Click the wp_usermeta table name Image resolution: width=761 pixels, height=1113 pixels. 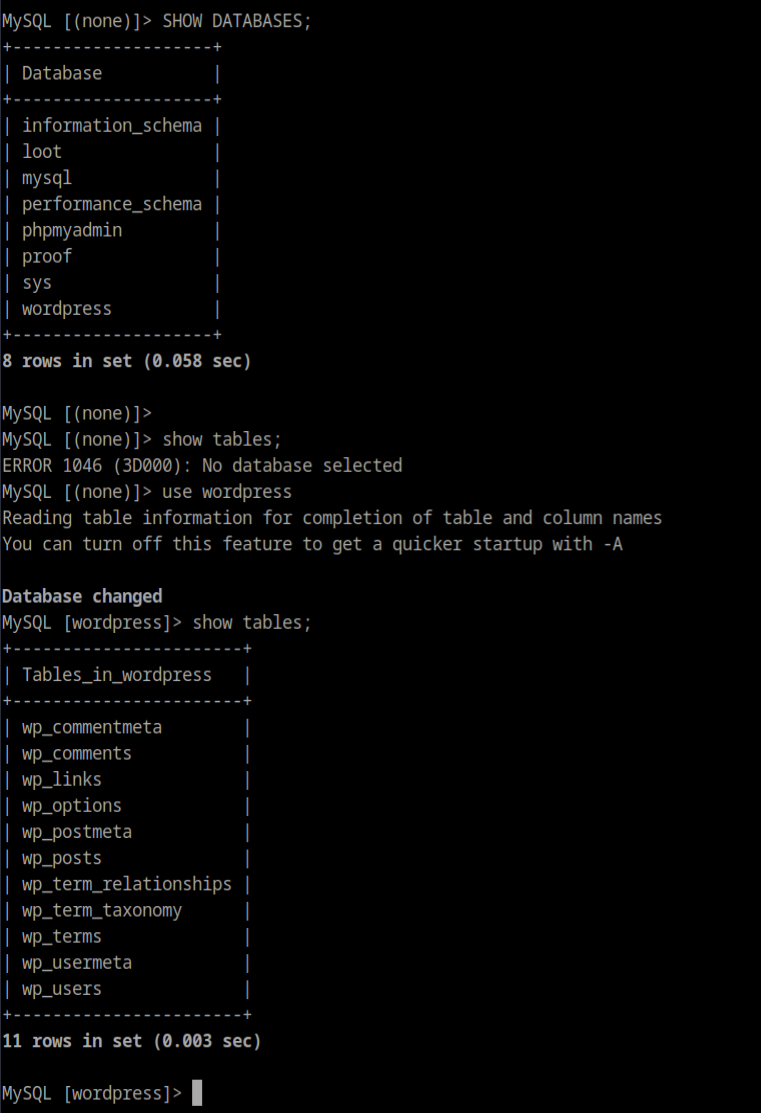(77, 963)
